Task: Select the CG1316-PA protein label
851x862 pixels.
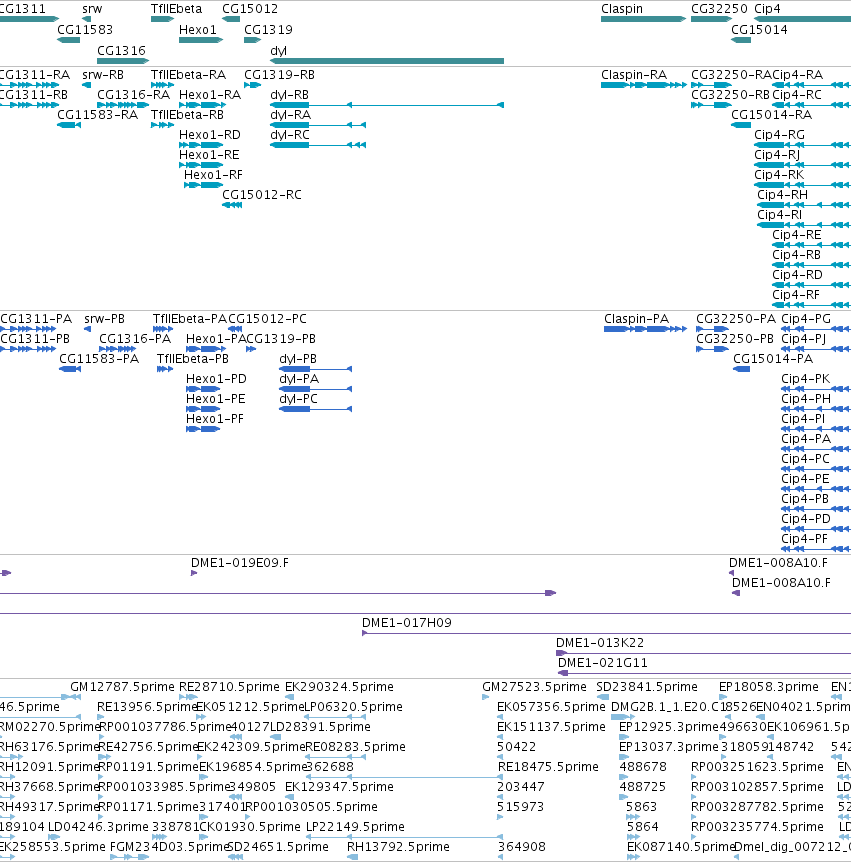Action: 135,339
